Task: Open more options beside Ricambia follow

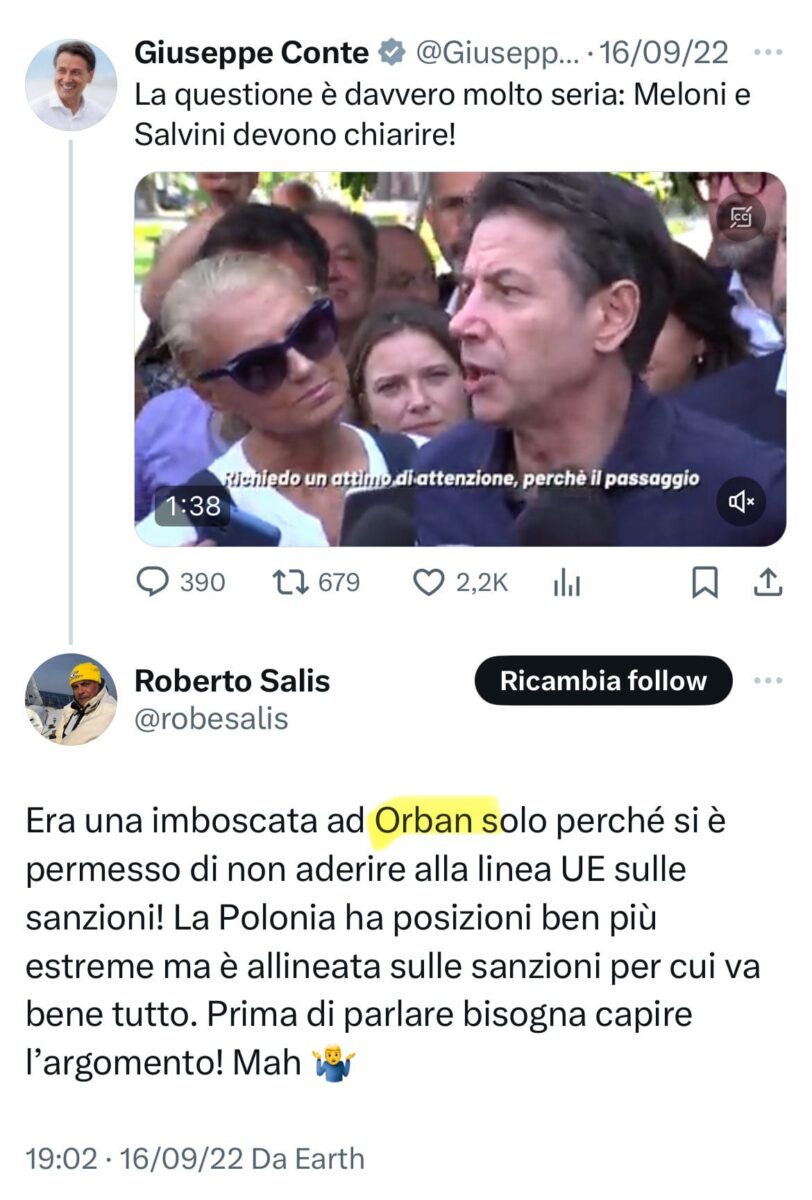Action: pyautogui.click(x=767, y=681)
